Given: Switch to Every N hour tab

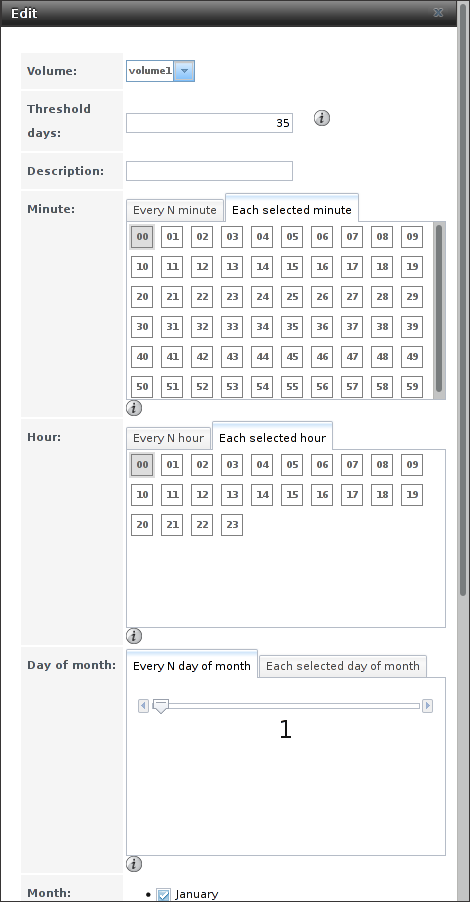Looking at the screenshot, I should click(169, 438).
